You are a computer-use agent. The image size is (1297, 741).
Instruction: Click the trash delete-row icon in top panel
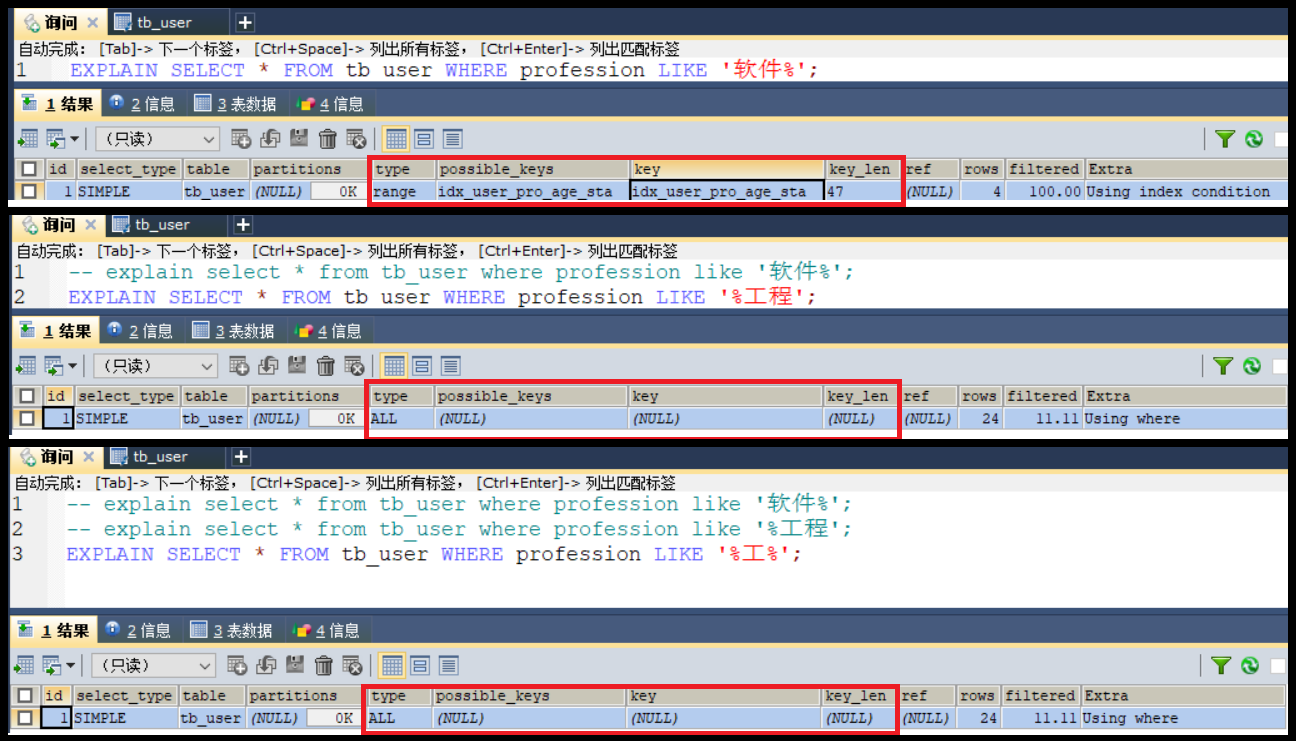[327, 139]
